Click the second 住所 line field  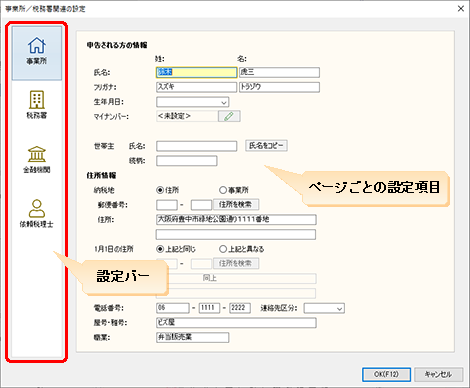[x=236, y=234]
